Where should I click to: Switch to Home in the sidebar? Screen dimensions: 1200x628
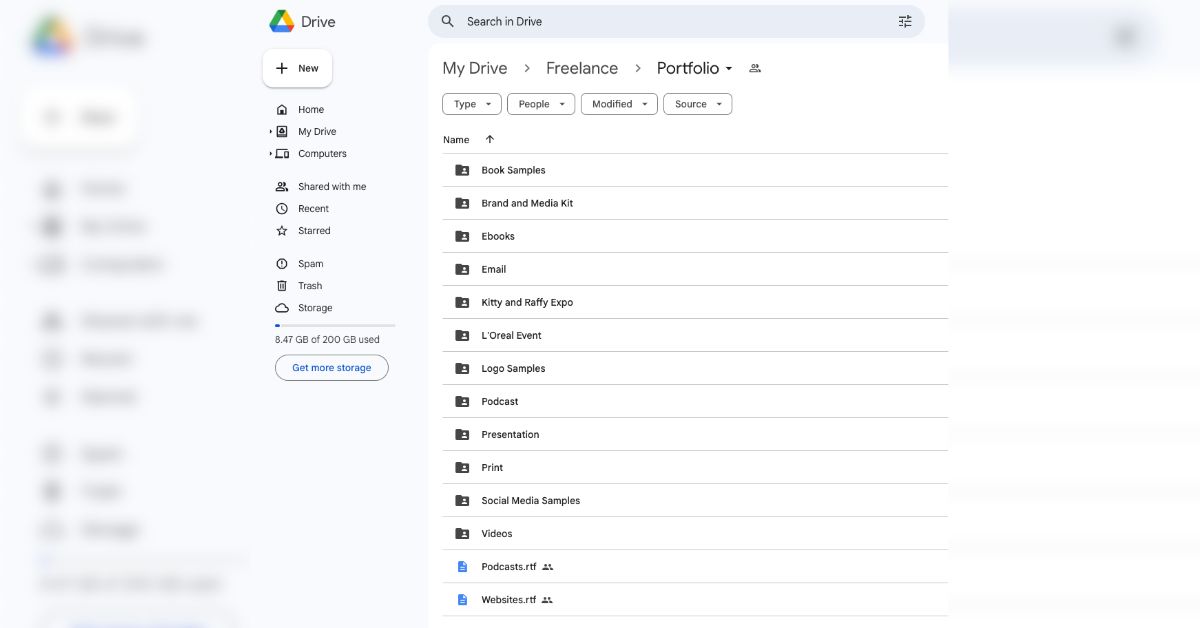coord(311,109)
